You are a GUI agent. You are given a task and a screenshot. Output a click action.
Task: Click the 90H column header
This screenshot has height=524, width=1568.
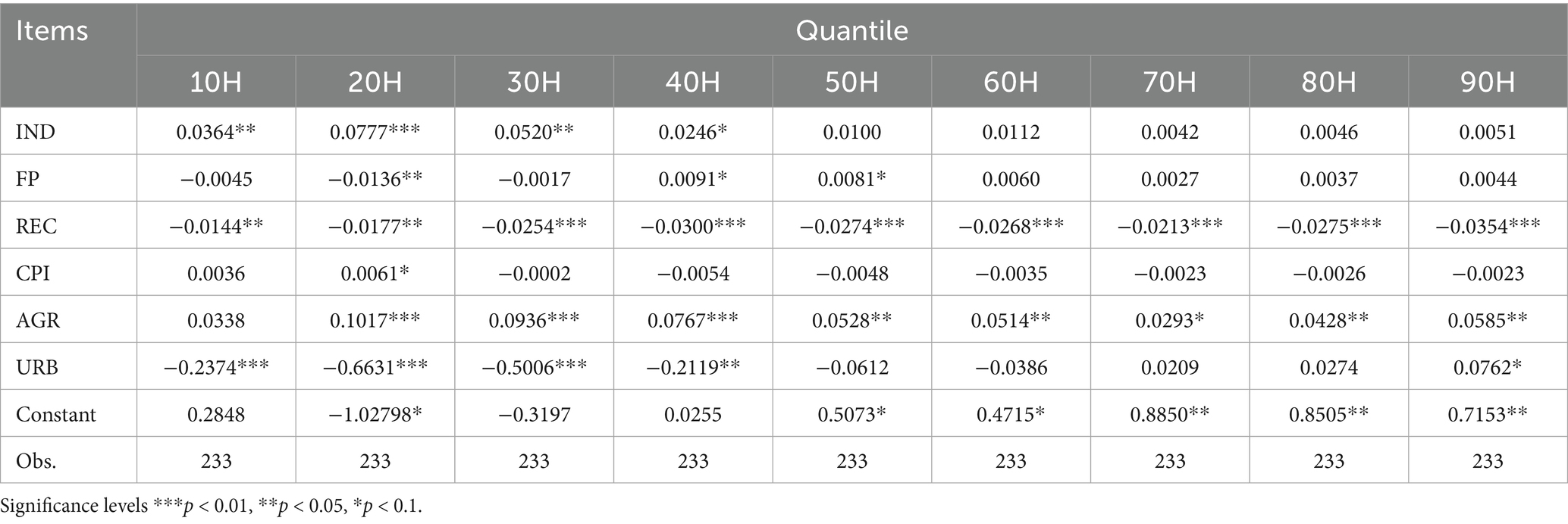click(1488, 82)
